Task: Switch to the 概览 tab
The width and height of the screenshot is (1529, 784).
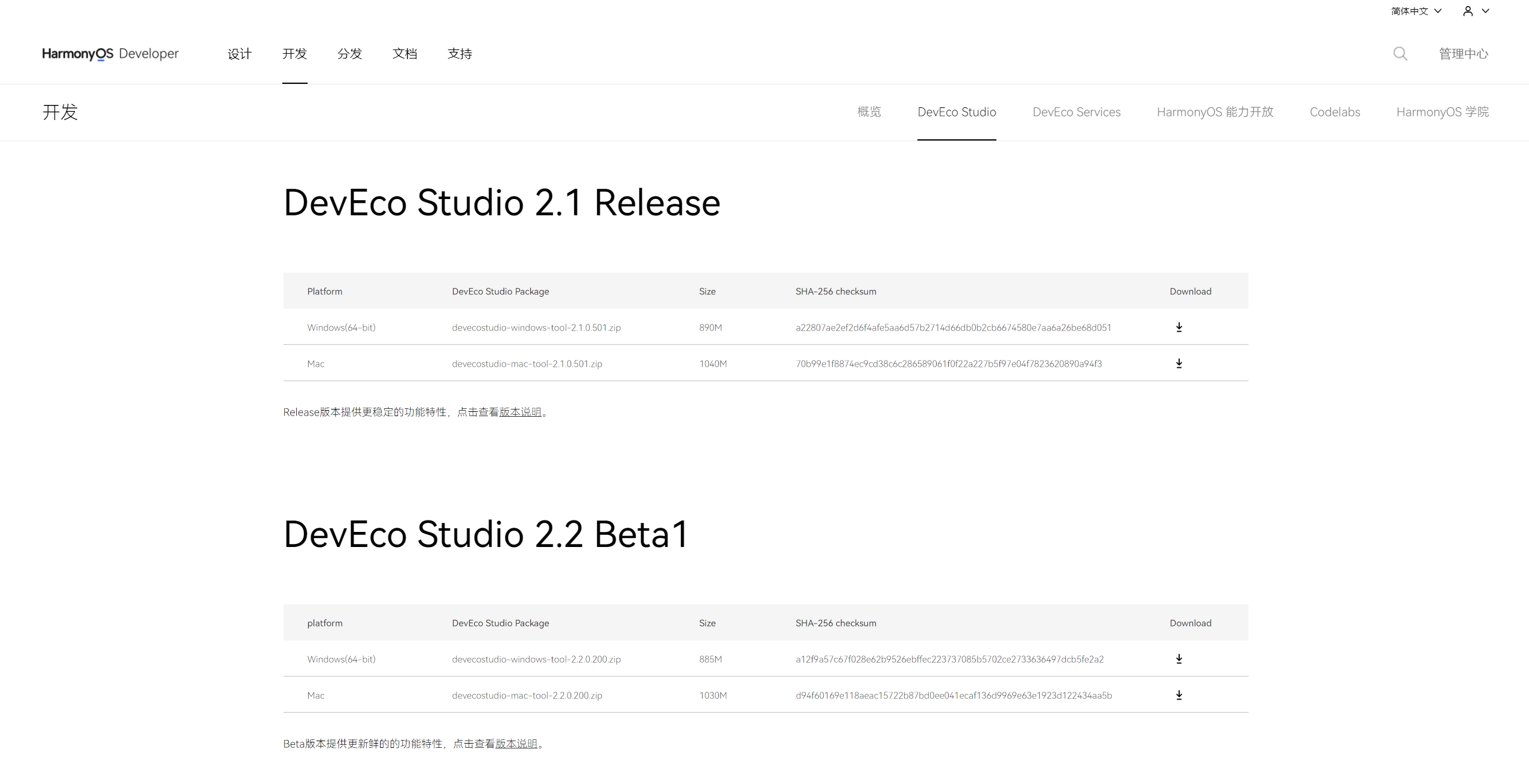Action: pyautogui.click(x=869, y=112)
